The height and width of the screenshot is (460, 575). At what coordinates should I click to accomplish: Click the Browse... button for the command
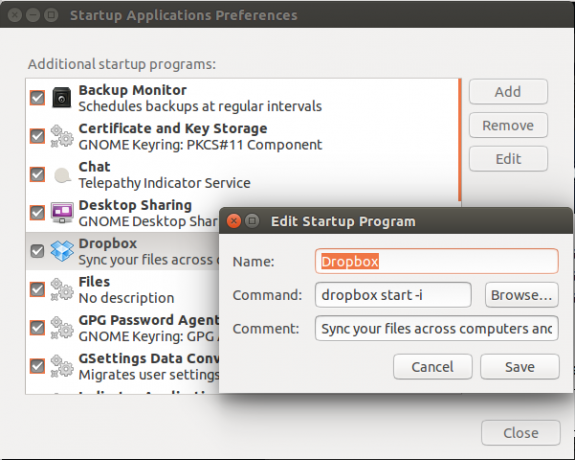point(521,295)
